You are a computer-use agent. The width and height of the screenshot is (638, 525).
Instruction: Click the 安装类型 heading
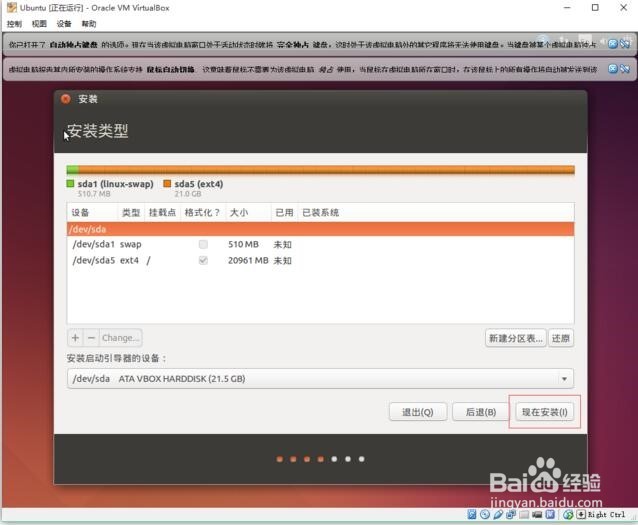pyautogui.click(x=98, y=131)
